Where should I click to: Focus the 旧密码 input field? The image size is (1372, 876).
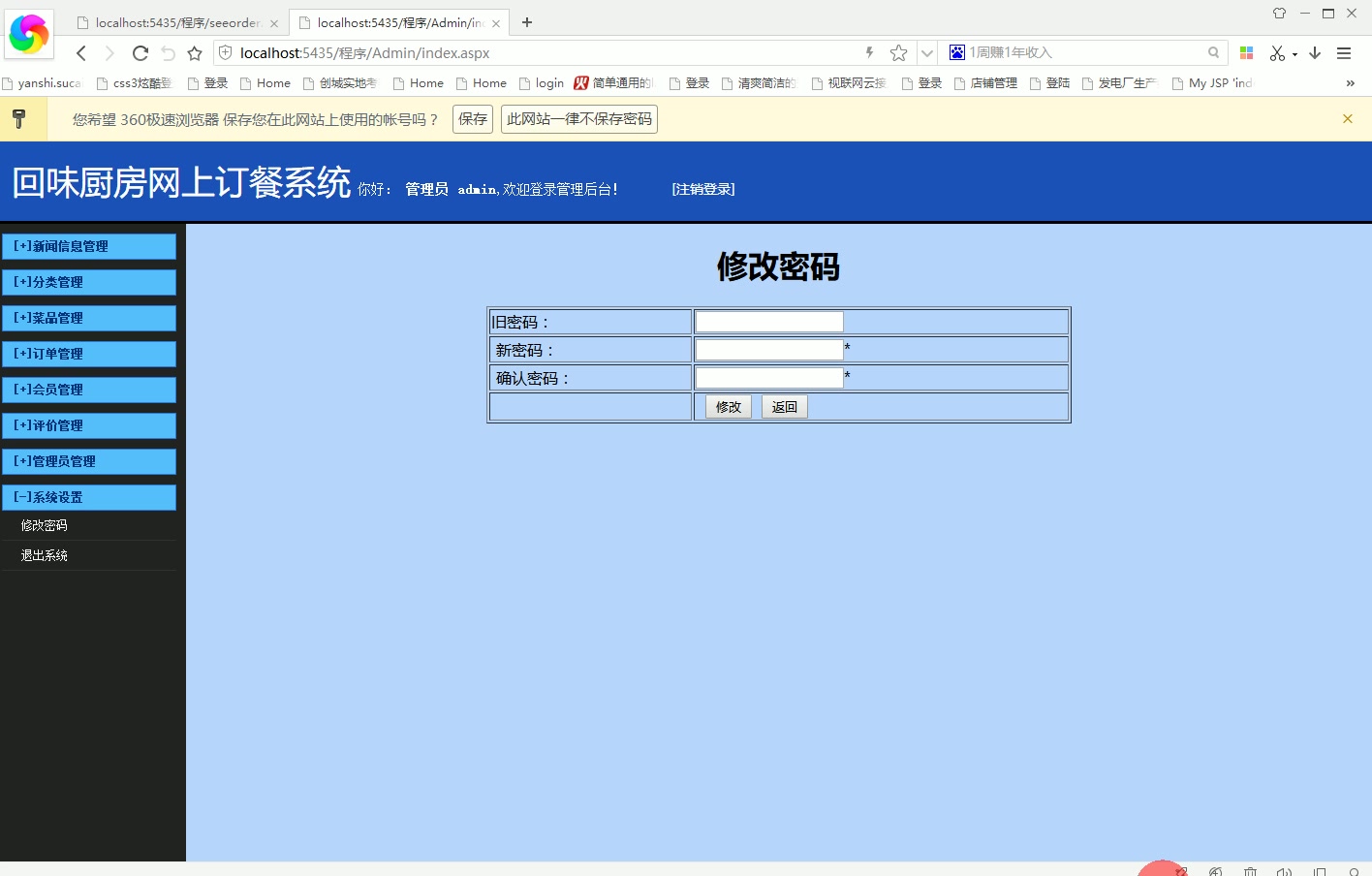point(769,322)
